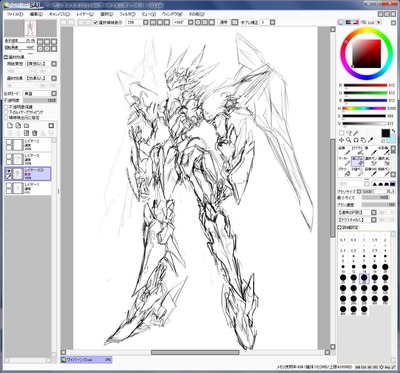Adjust the layer 不透明度 opacity slider
Screen dimensions: 400x373
pyautogui.click(x=40, y=100)
